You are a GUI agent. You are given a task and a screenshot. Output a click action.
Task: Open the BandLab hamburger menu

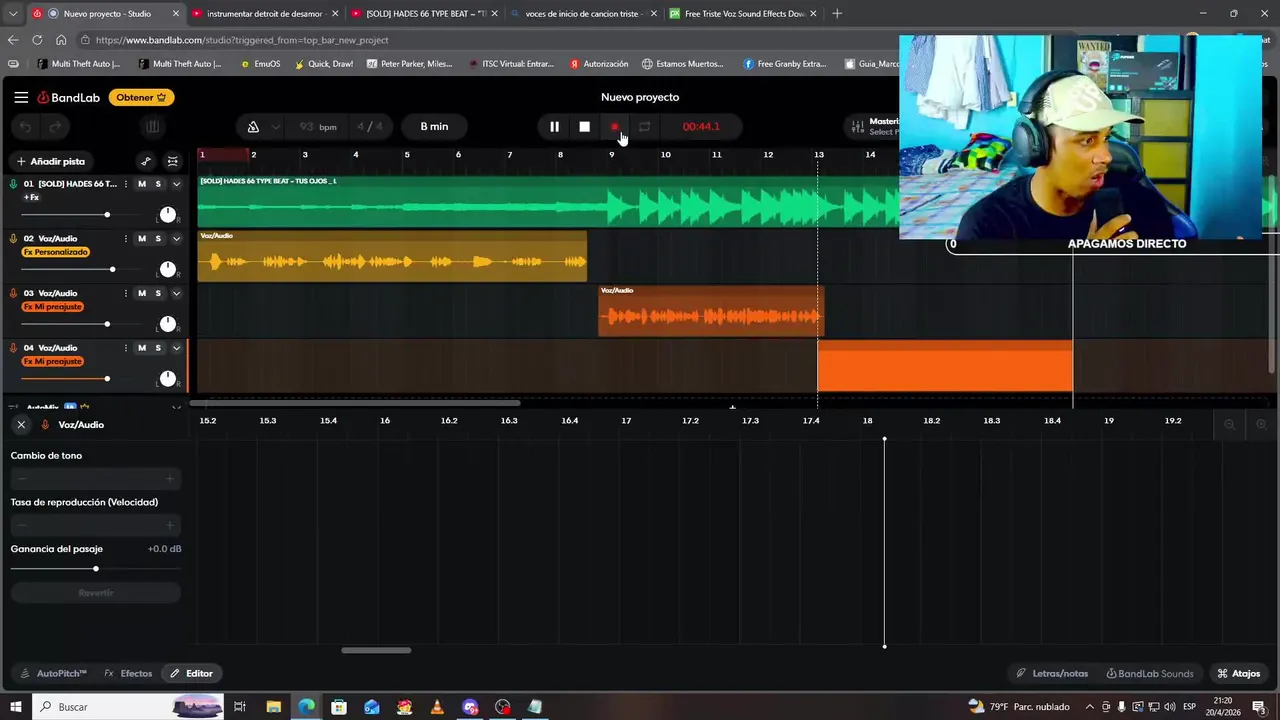pos(21,97)
